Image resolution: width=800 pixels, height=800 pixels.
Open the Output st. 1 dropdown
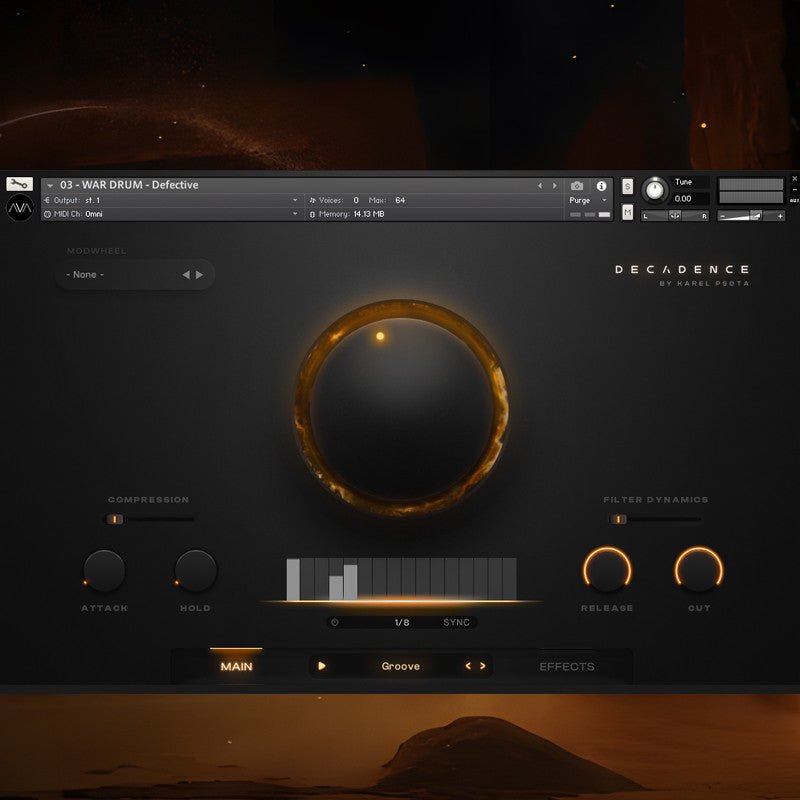coord(171,200)
